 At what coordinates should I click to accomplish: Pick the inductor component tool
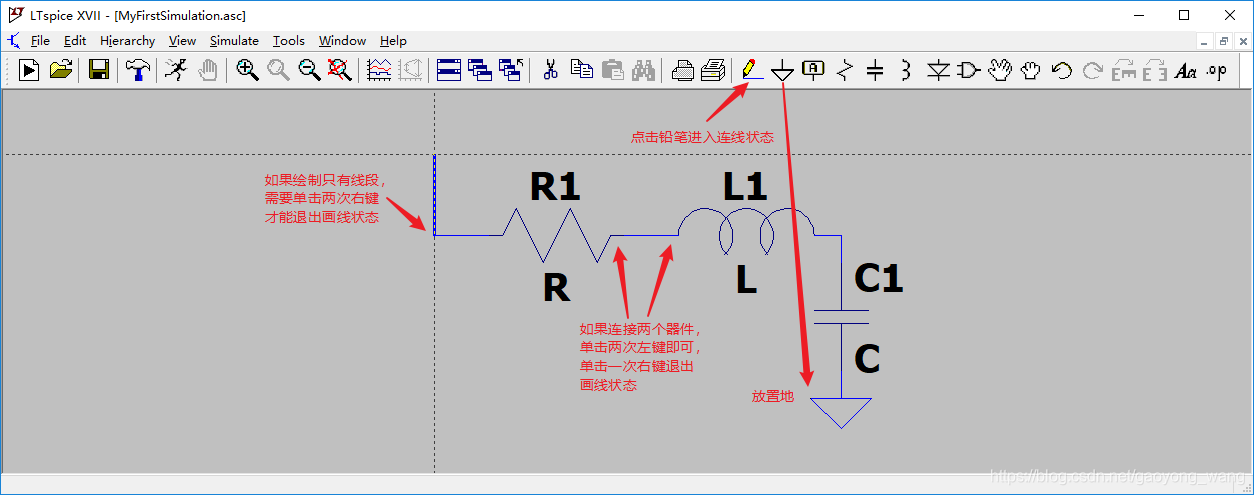point(906,70)
